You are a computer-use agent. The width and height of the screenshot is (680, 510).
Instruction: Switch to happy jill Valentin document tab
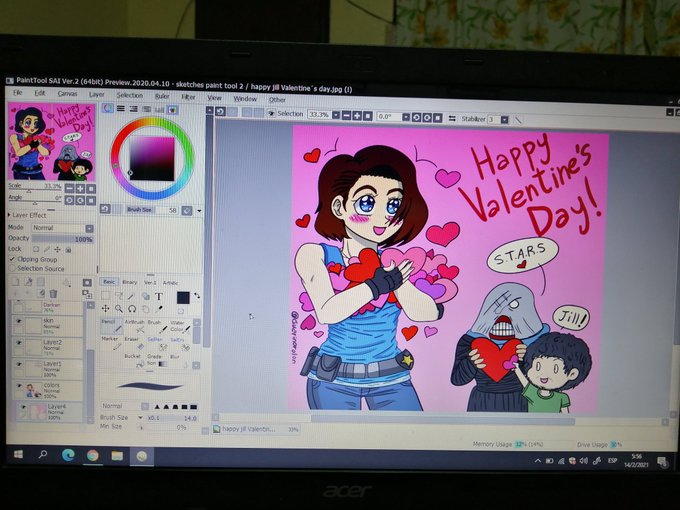point(256,429)
